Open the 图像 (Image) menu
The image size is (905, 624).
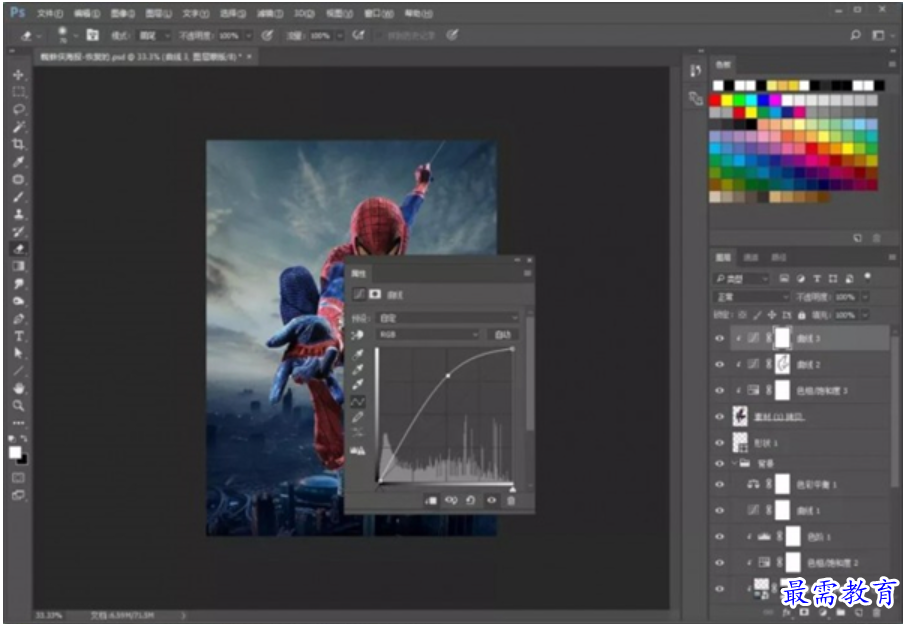pyautogui.click(x=122, y=13)
